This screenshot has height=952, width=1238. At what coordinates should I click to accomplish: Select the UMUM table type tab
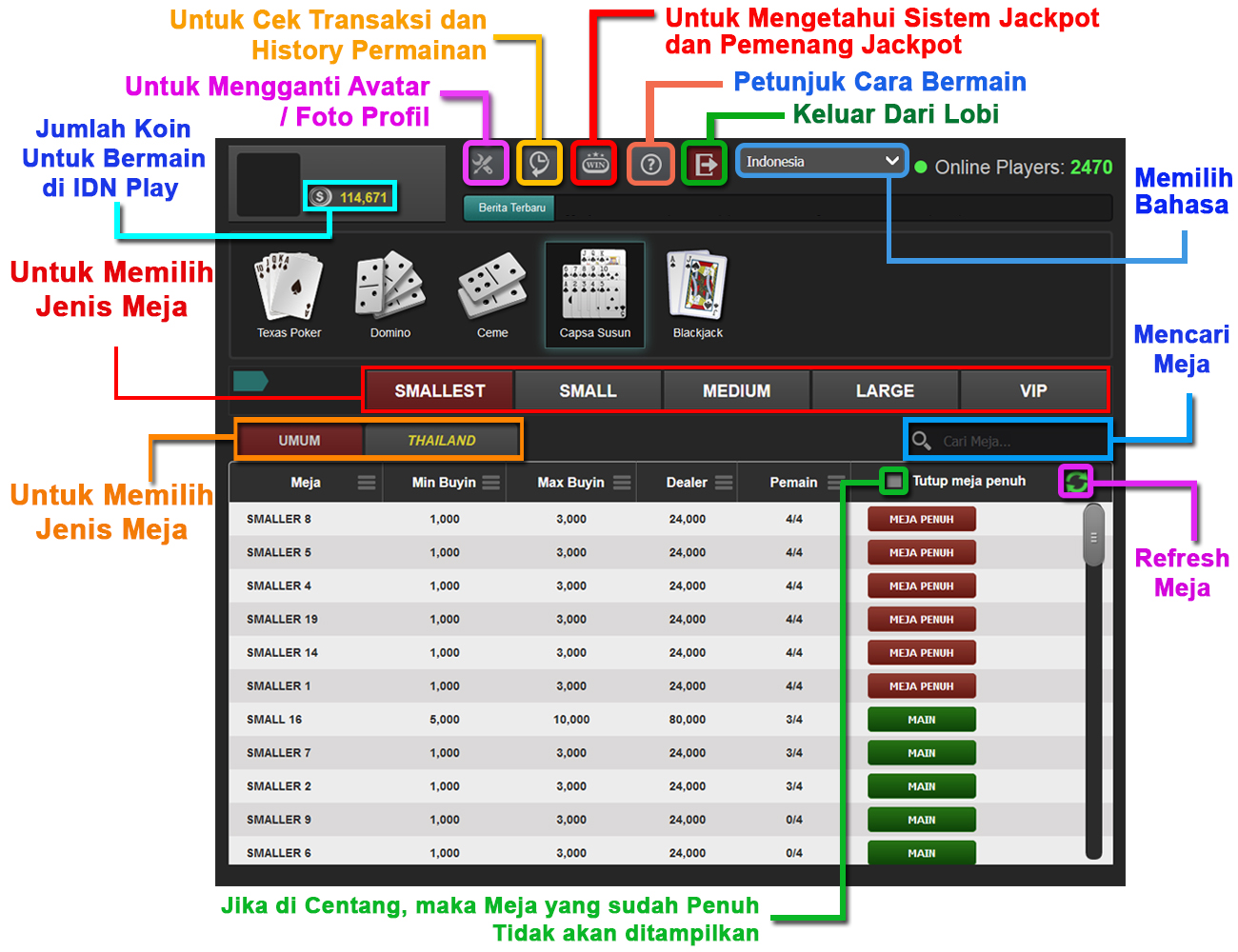click(x=300, y=441)
